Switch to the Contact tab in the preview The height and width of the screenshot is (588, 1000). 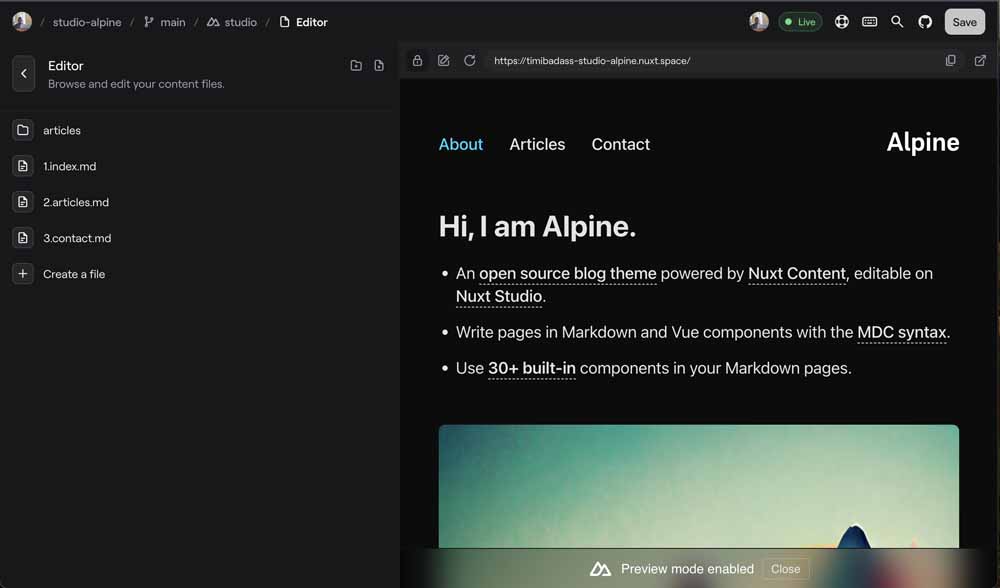click(x=620, y=144)
